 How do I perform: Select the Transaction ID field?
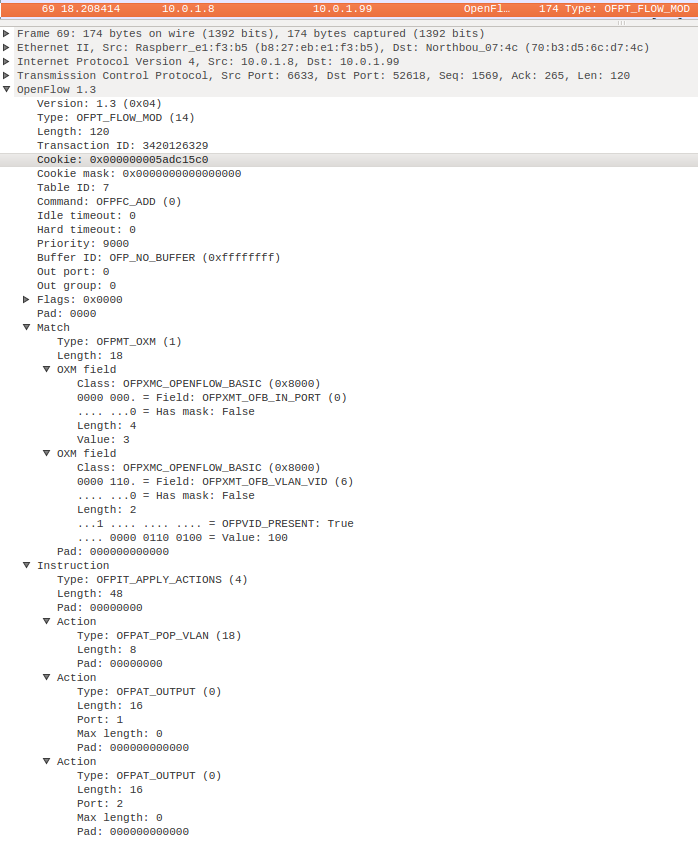122,145
